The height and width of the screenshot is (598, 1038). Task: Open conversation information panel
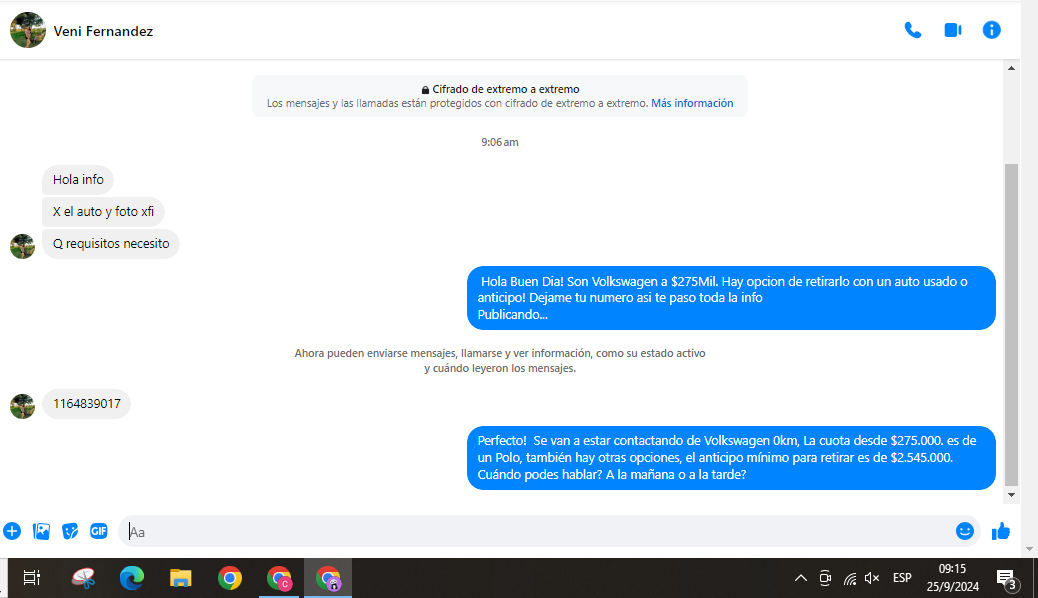991,30
